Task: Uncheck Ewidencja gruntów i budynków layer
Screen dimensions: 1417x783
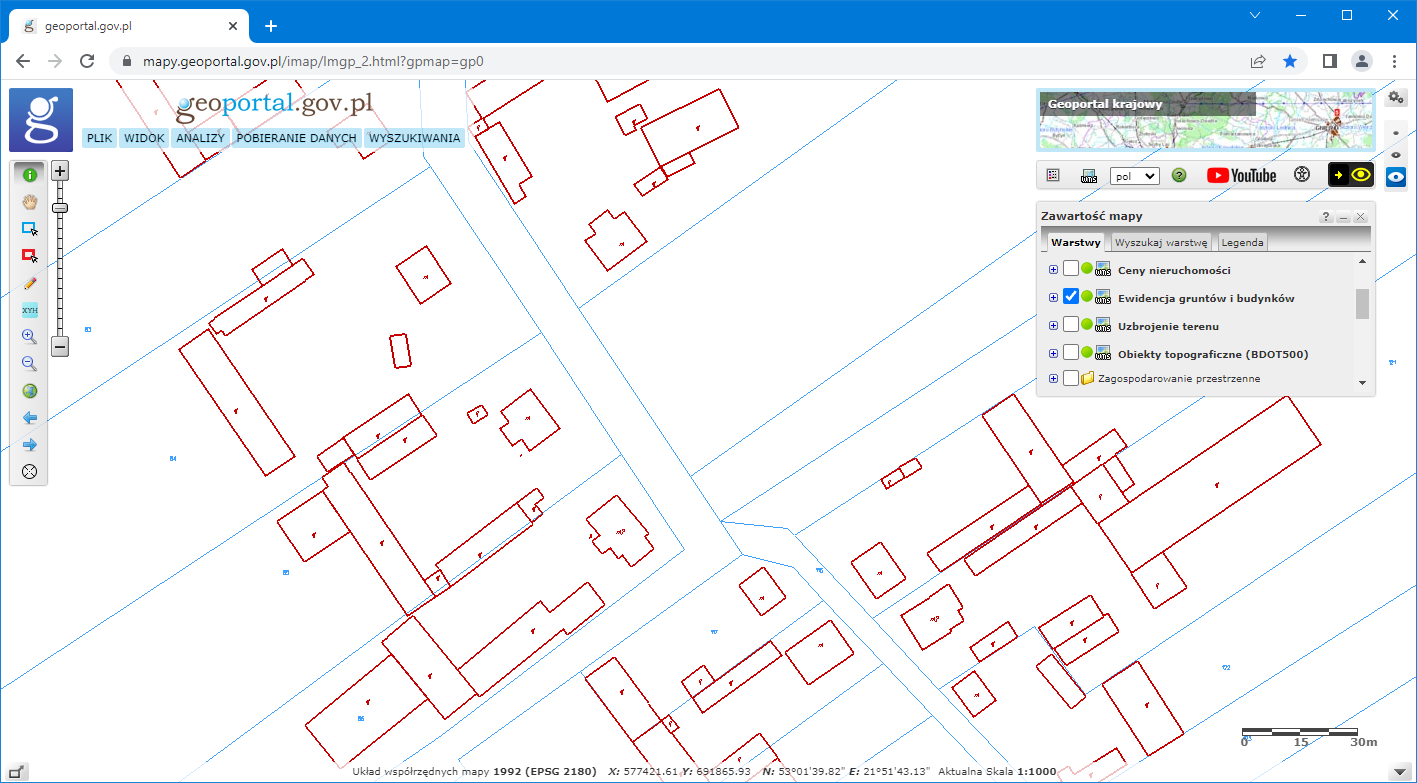Action: tap(1071, 297)
